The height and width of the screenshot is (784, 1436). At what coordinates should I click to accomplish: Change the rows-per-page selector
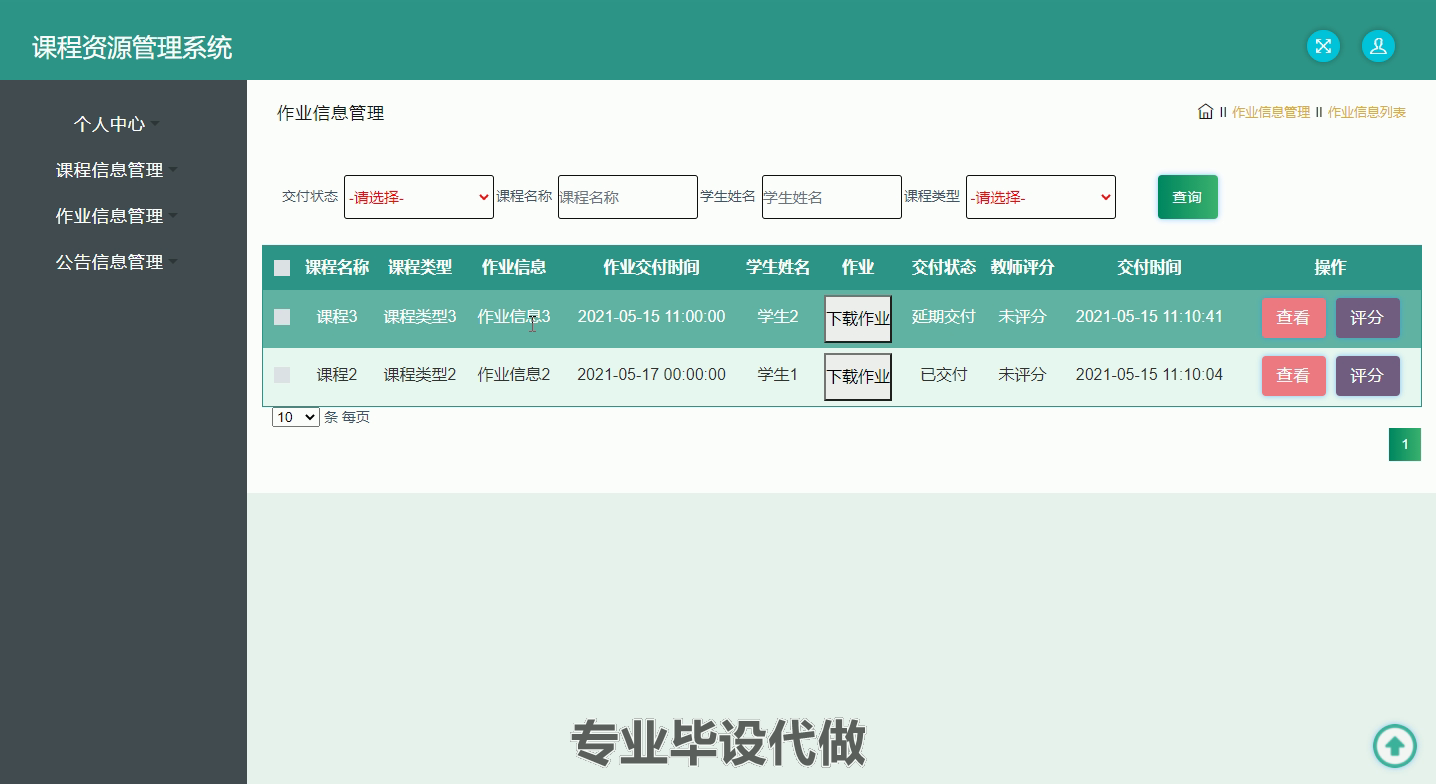(296, 417)
